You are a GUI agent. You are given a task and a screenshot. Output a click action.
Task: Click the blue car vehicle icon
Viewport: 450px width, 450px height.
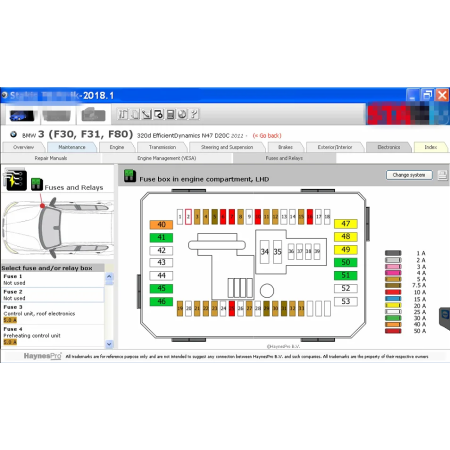click(22, 116)
